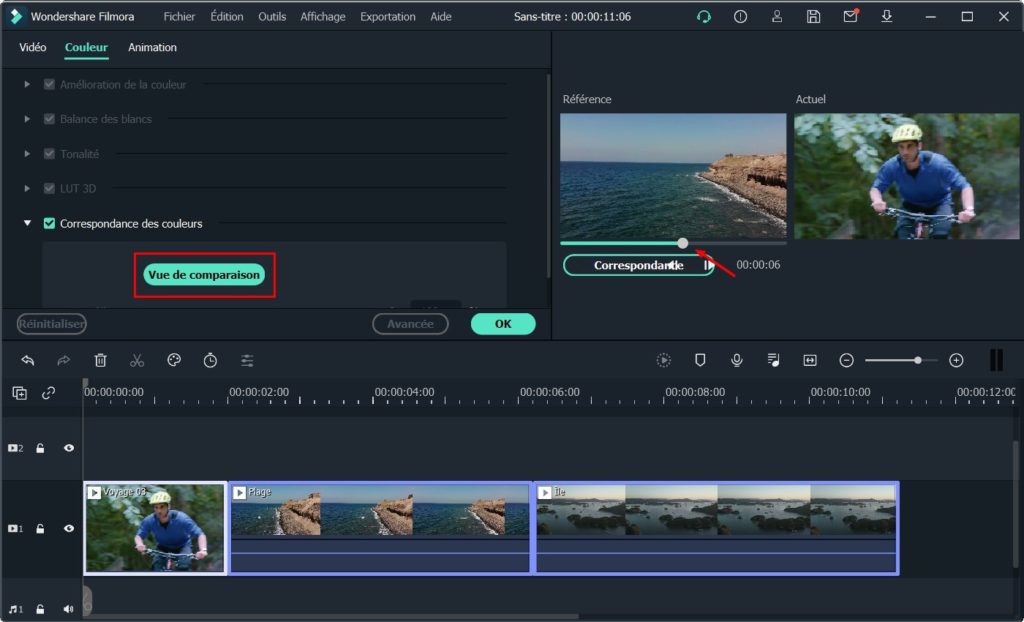1024x622 pixels.
Task: Expand Amélioration de la couleur section
Action: click(27, 84)
